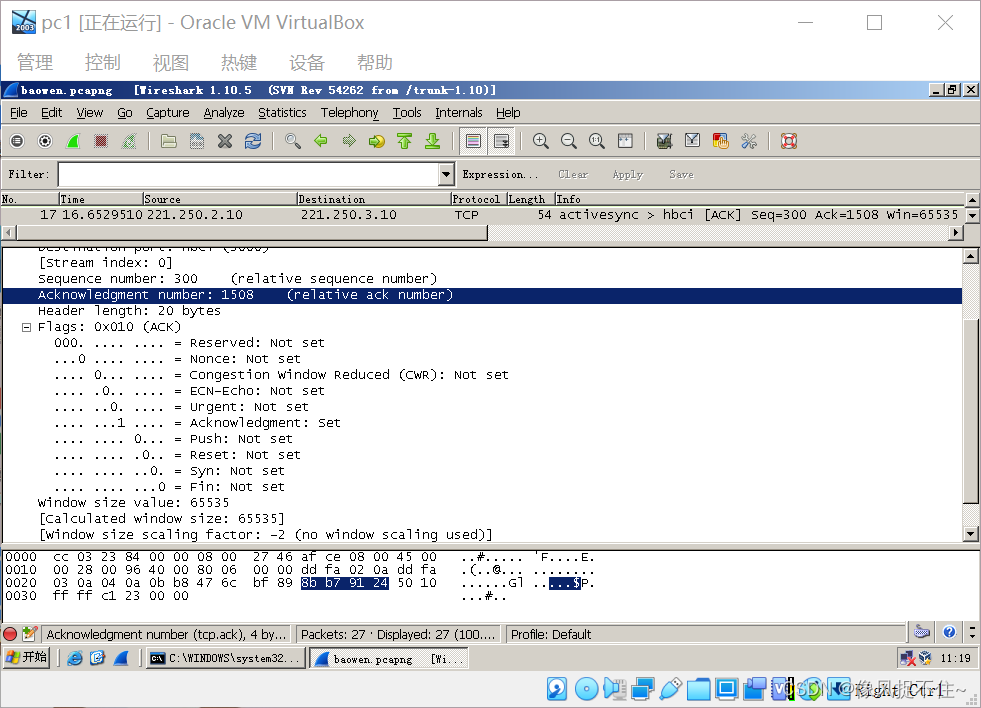The width and height of the screenshot is (981, 708).
Task: Toggle packet list colorization
Action: pyautogui.click(x=473, y=141)
